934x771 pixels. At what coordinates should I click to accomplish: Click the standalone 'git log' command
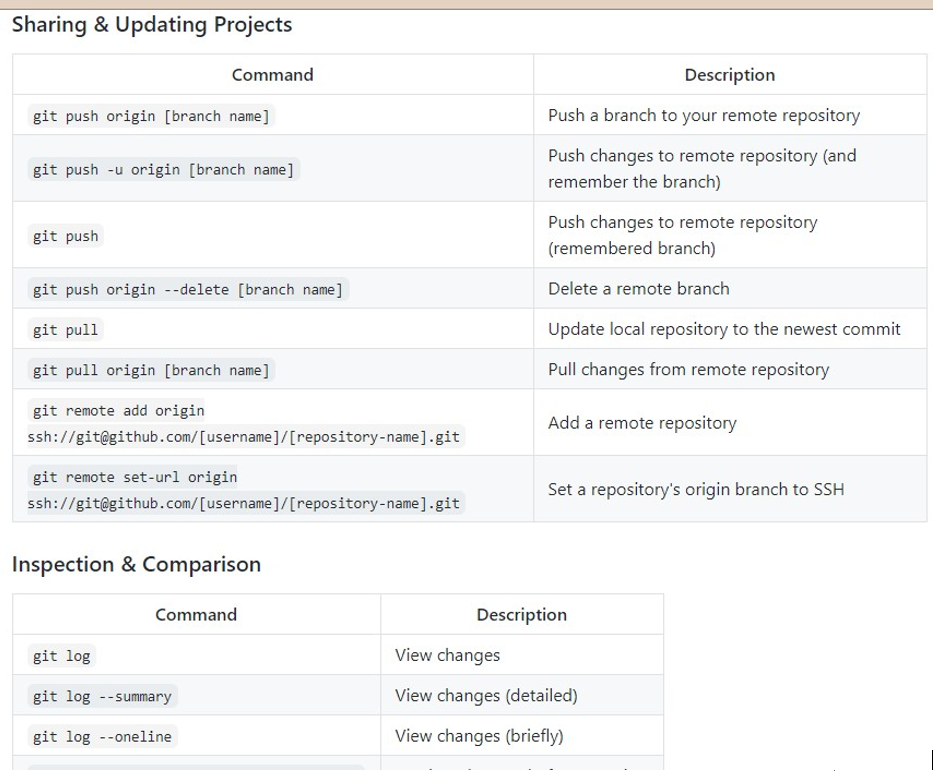(62, 656)
